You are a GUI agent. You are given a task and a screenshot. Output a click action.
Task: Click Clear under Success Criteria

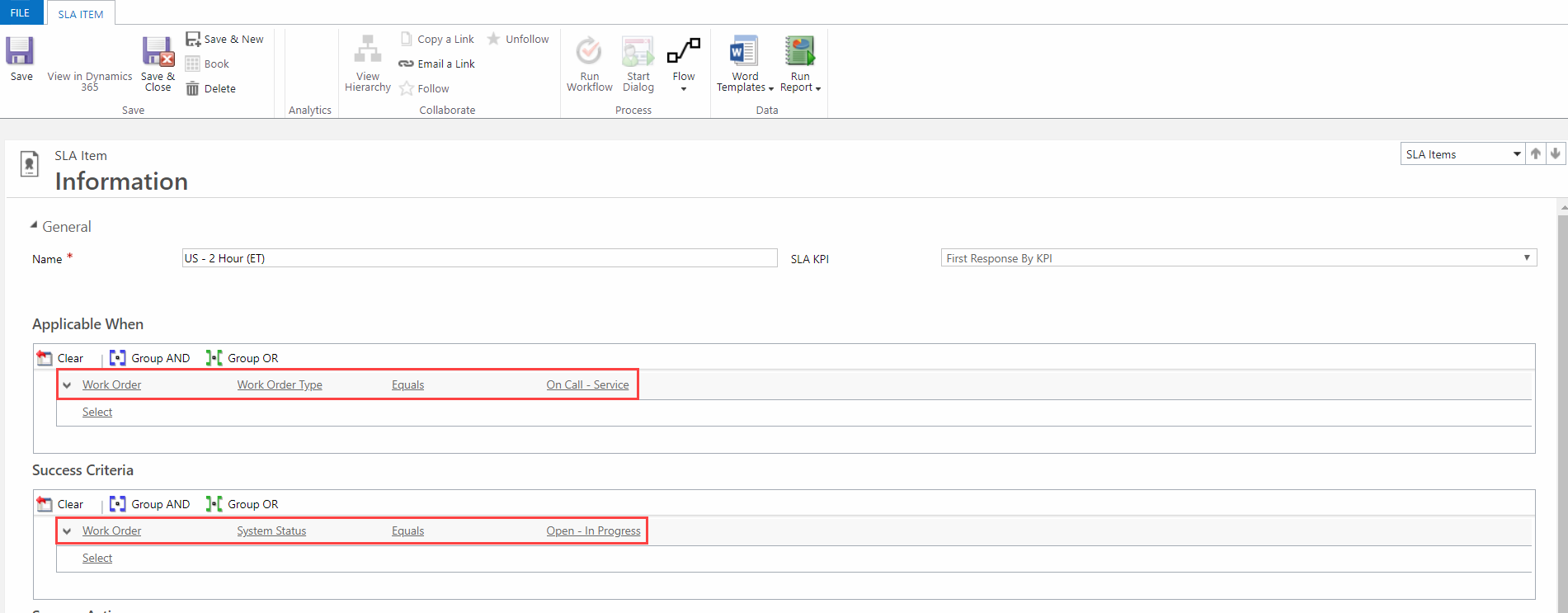(x=60, y=504)
